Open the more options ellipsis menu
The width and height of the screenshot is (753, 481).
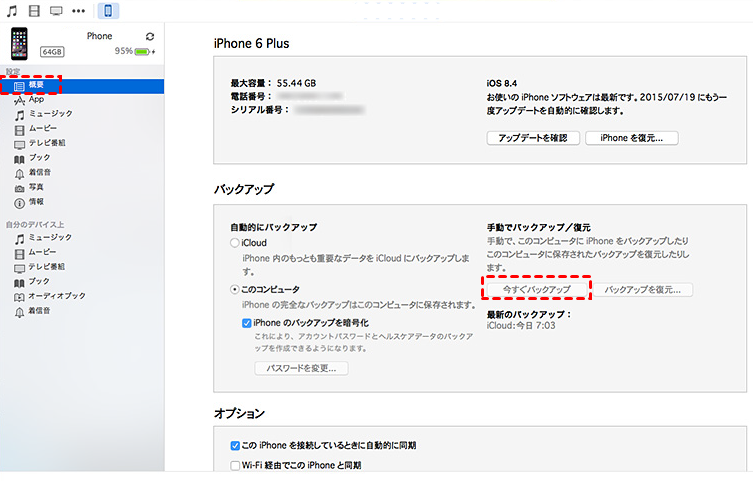[79, 11]
